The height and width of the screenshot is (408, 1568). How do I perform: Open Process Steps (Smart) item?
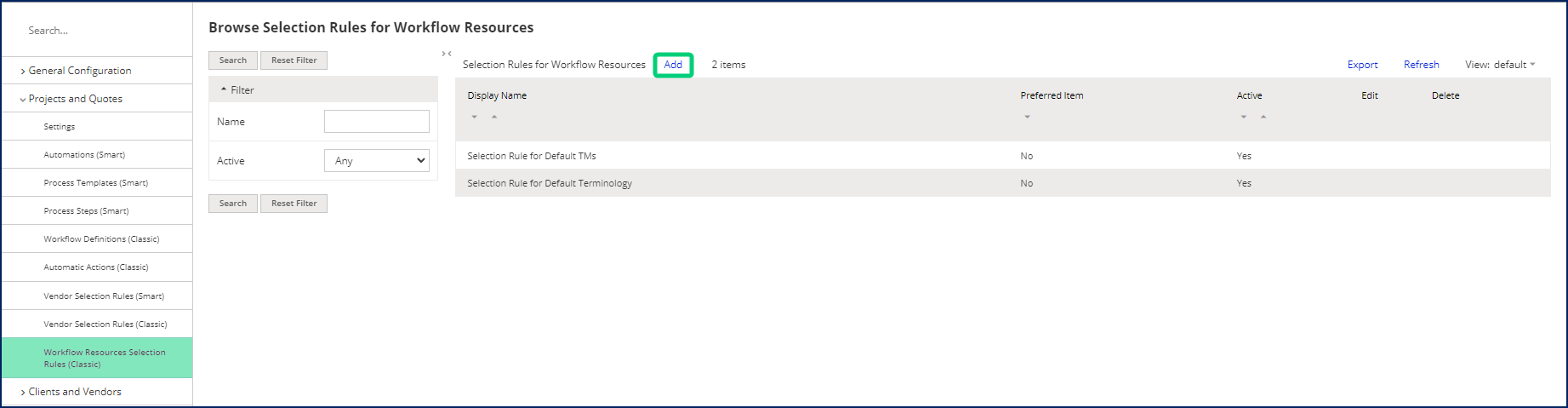coord(86,210)
